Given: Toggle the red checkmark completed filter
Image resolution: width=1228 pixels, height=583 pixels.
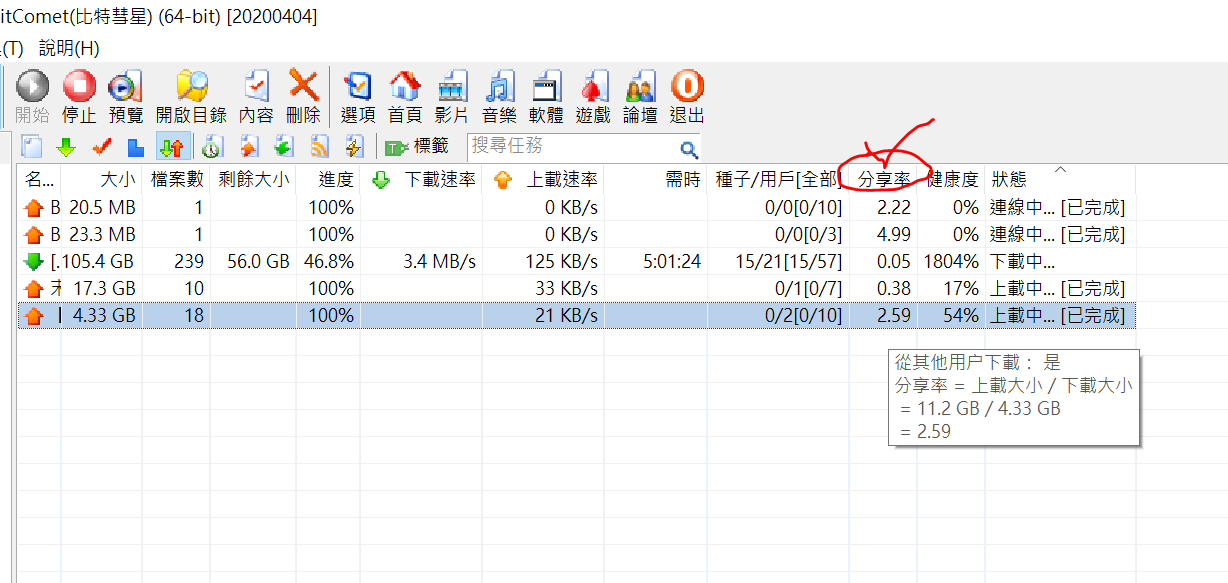Looking at the screenshot, I should [x=101, y=147].
